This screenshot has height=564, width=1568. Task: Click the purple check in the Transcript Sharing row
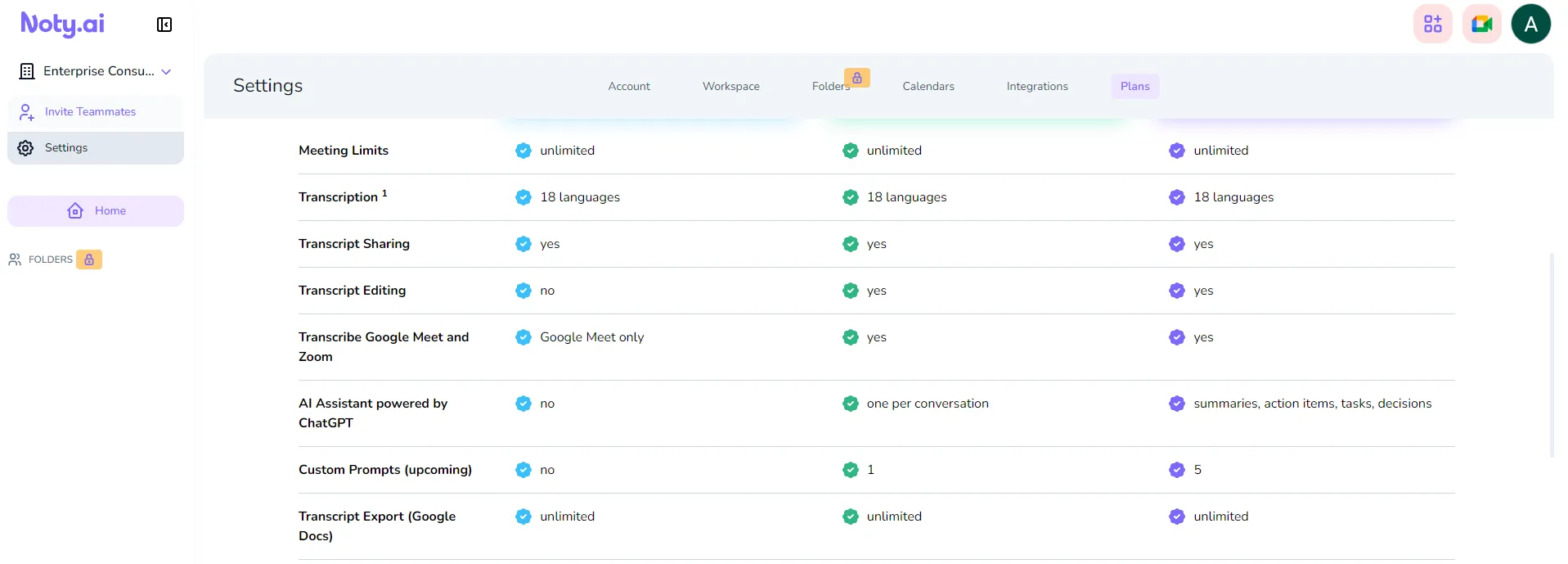(1177, 244)
